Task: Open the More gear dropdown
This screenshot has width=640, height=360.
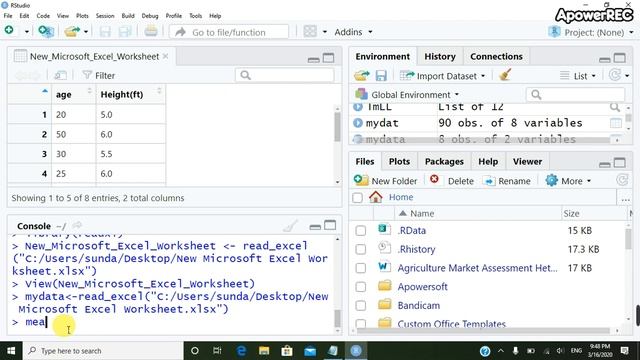Action: click(568, 181)
